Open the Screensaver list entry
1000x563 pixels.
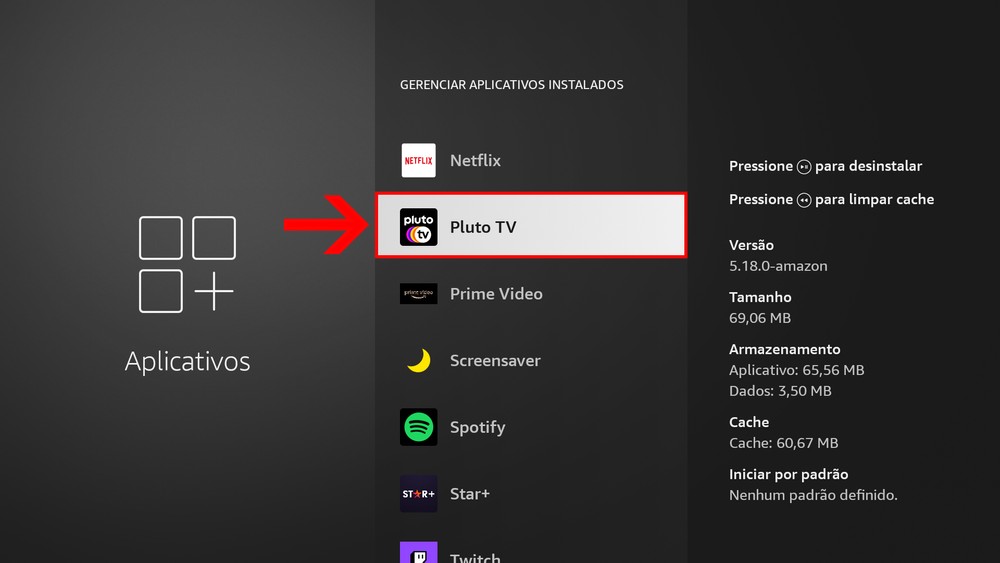coord(531,360)
